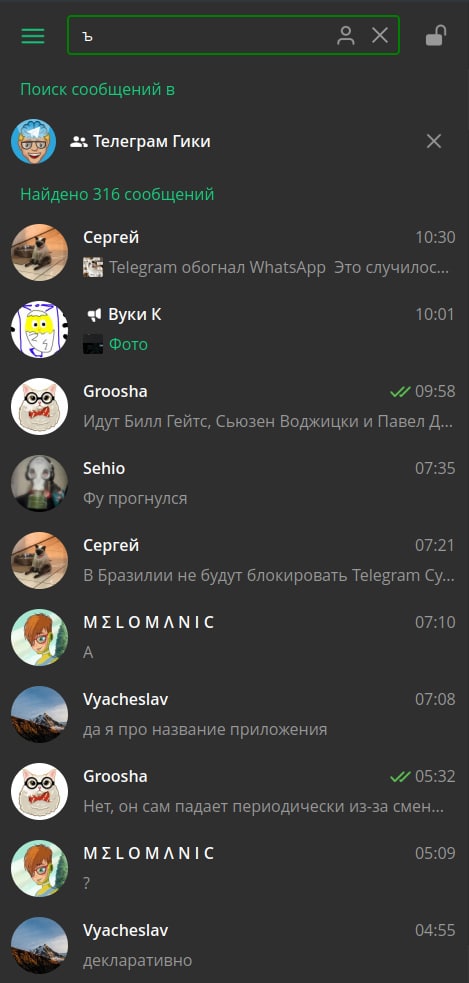Clear the search field with the X icon
The height and width of the screenshot is (983, 469).
point(380,35)
